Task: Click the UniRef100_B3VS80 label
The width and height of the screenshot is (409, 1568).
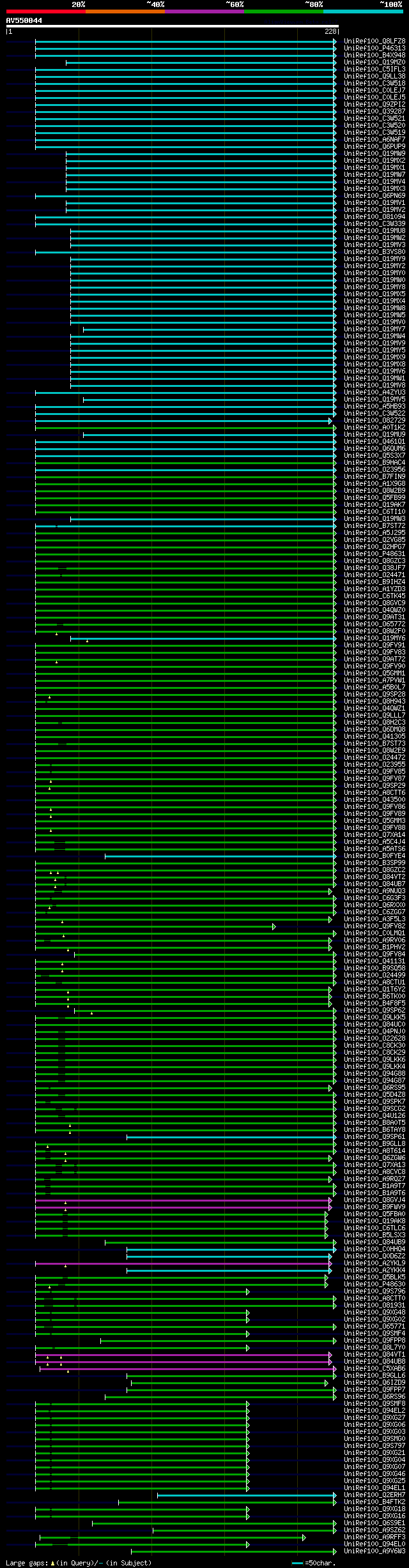Action: [x=374, y=252]
